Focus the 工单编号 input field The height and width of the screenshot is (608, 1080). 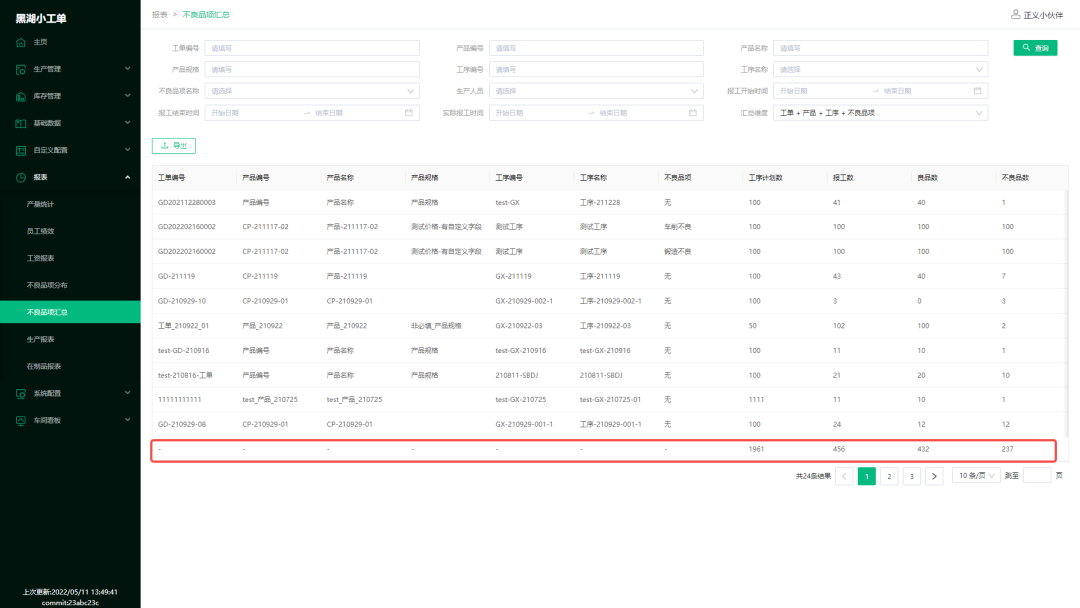[312, 48]
